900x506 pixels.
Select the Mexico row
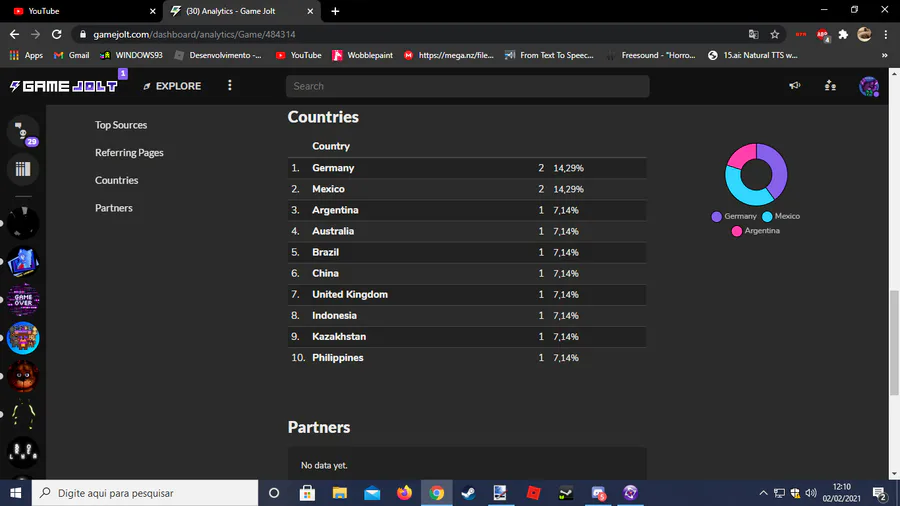point(467,189)
